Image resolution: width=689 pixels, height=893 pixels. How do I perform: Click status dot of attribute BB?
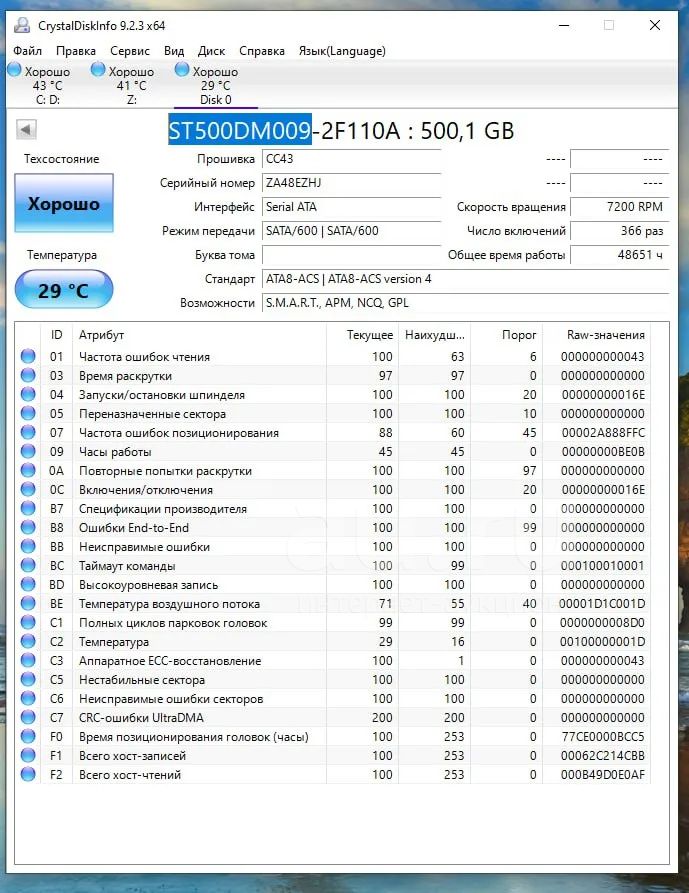click(28, 546)
